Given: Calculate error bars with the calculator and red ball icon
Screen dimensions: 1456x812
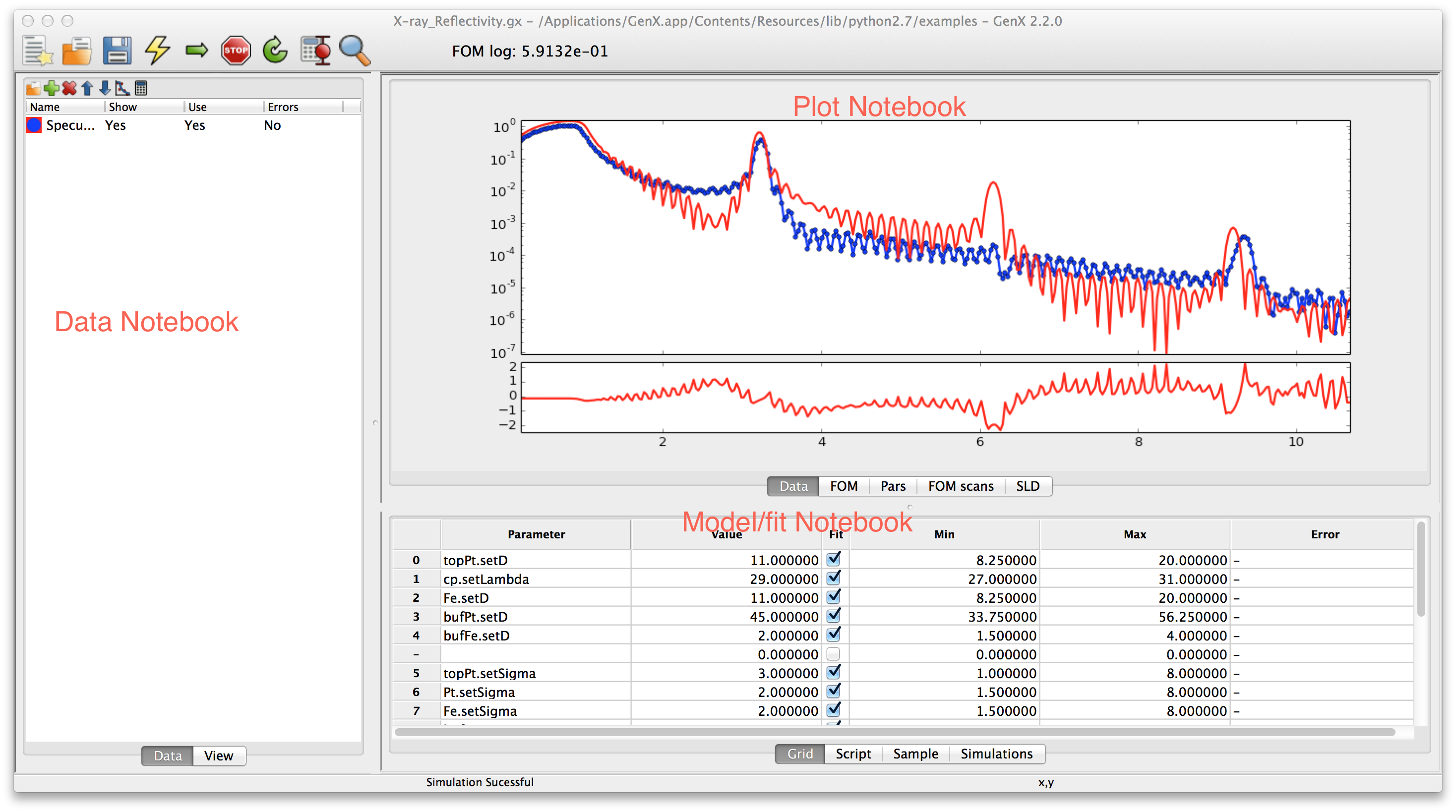Looking at the screenshot, I should (x=315, y=51).
